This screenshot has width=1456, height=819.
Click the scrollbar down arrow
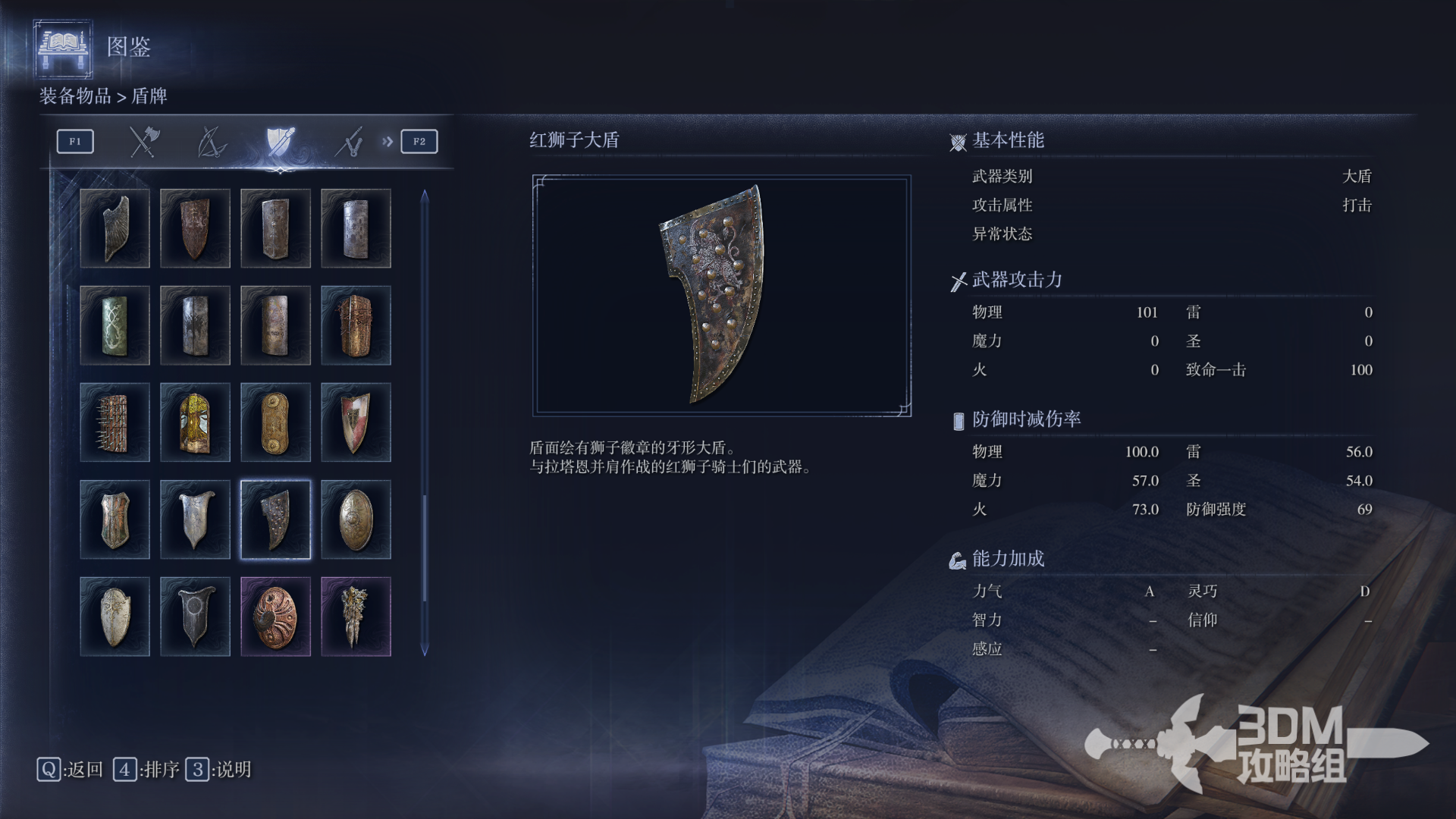425,650
